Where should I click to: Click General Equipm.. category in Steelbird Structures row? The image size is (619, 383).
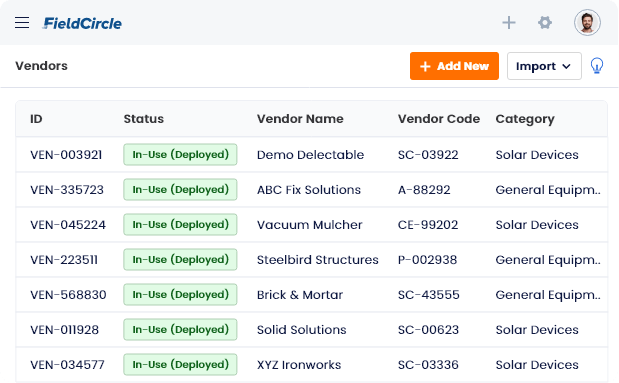(x=548, y=260)
